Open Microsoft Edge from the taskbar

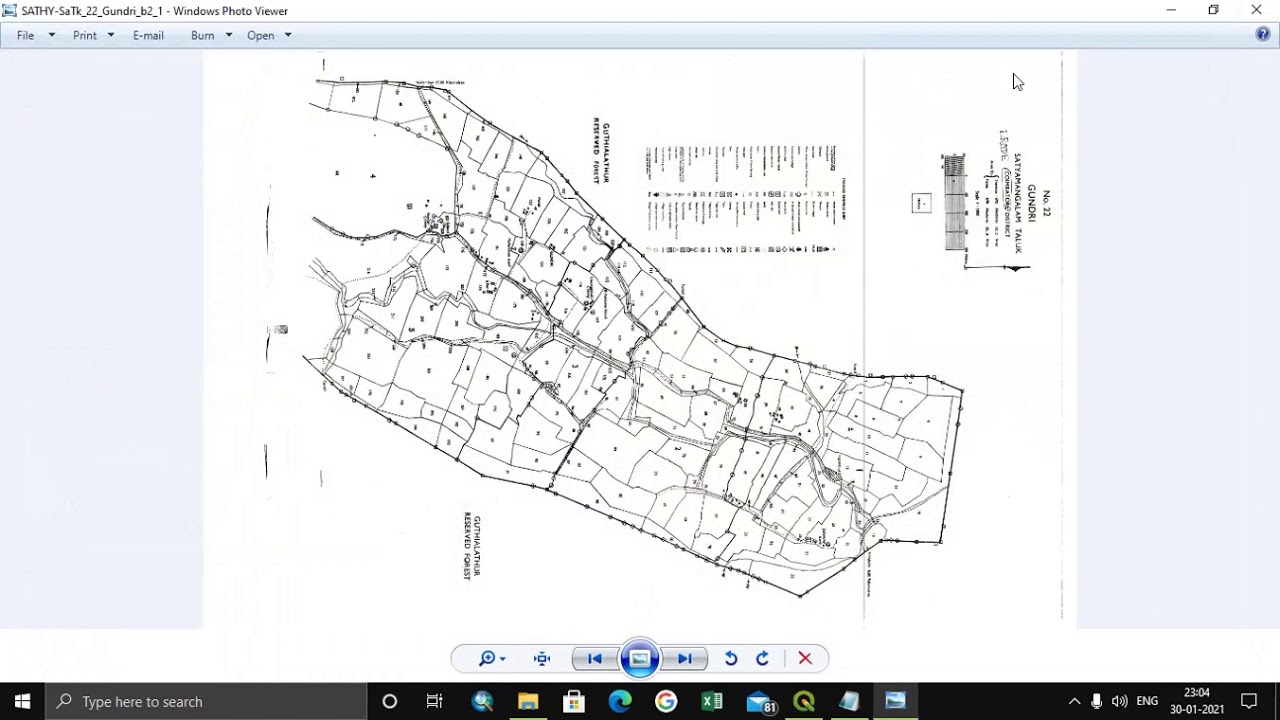[x=620, y=701]
